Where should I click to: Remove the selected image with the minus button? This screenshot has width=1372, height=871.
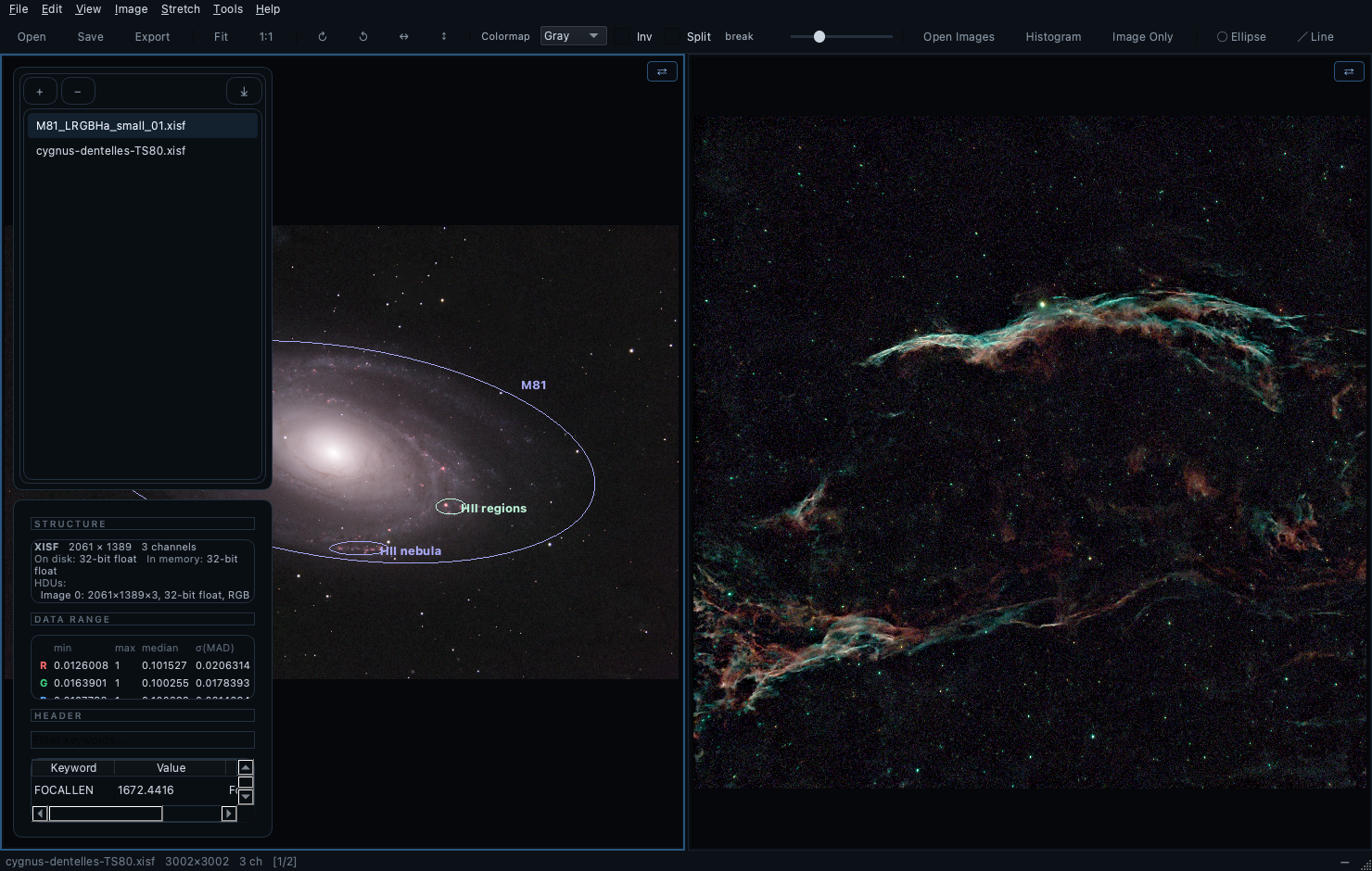coord(78,92)
